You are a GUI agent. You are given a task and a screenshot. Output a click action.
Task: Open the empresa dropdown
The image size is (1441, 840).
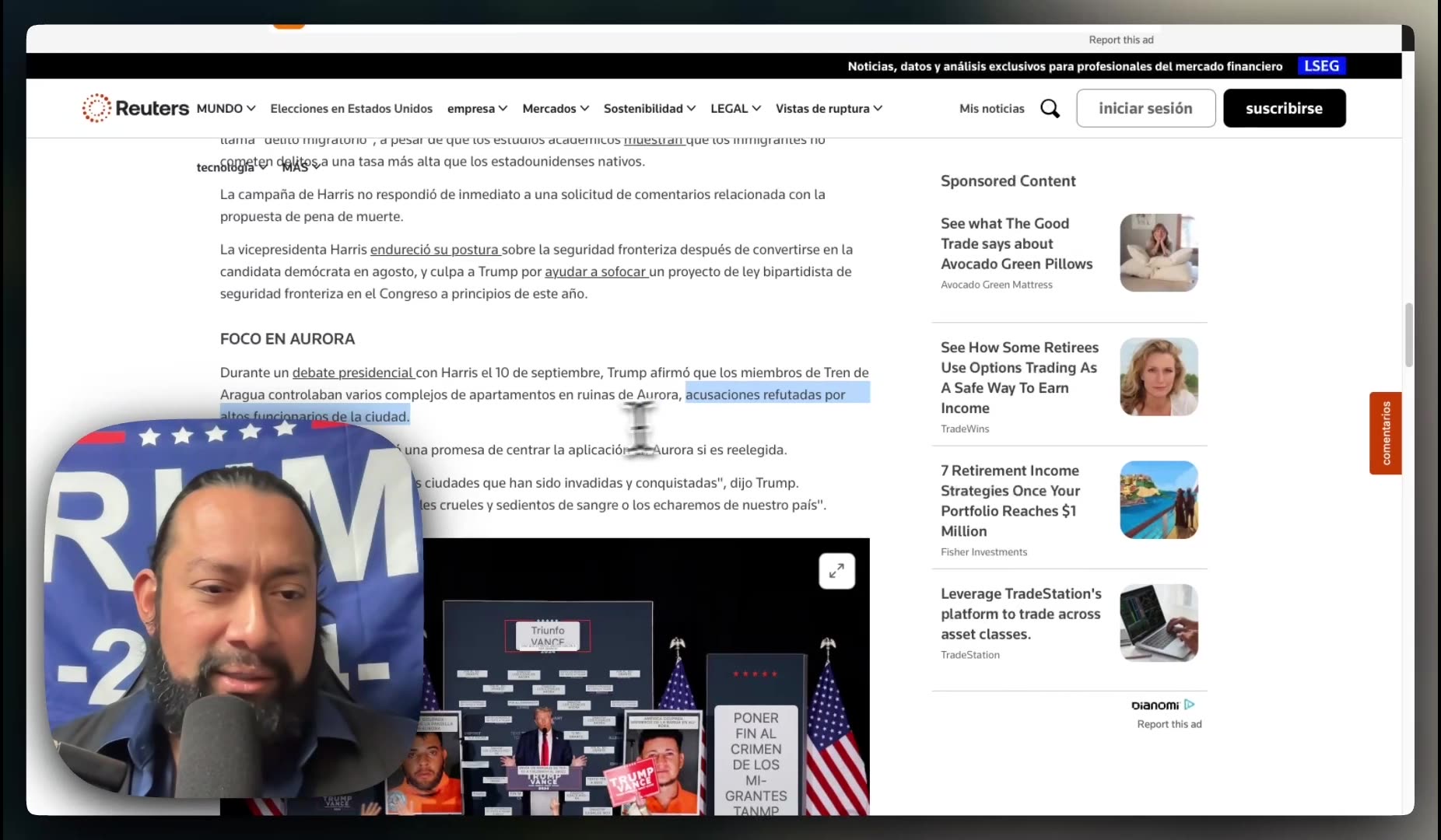coord(477,108)
